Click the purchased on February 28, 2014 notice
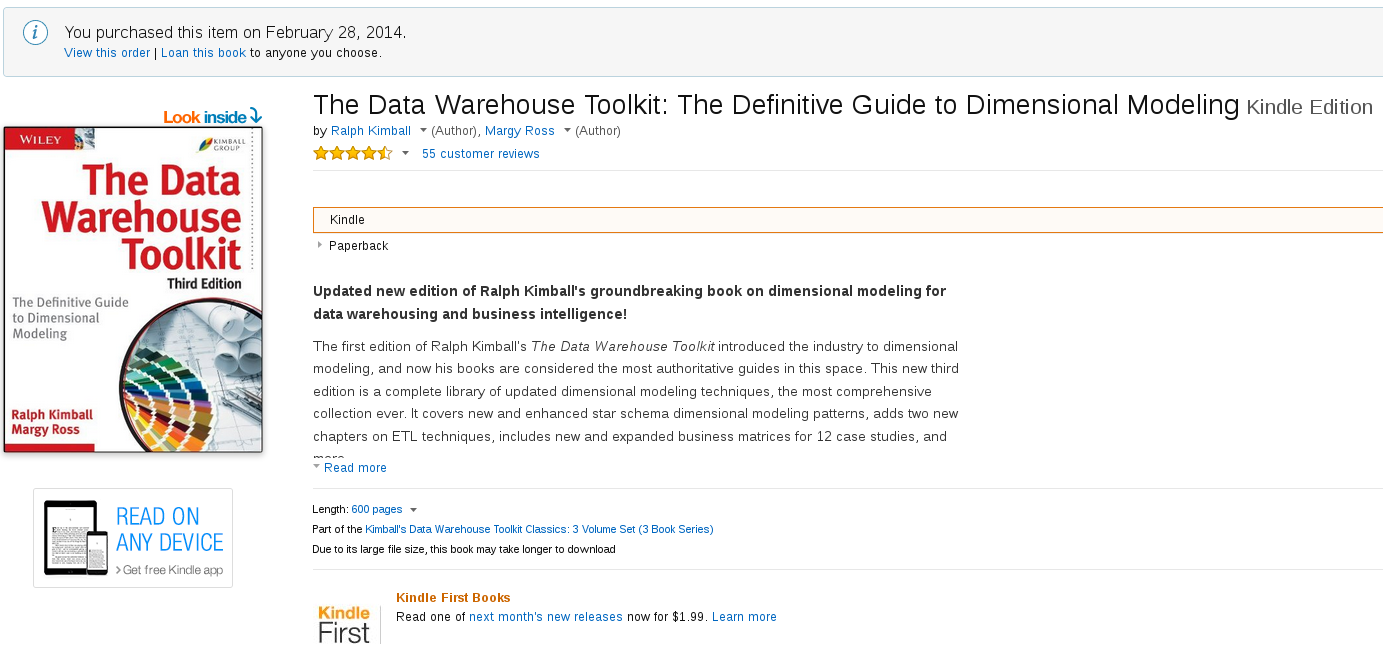 (x=235, y=32)
